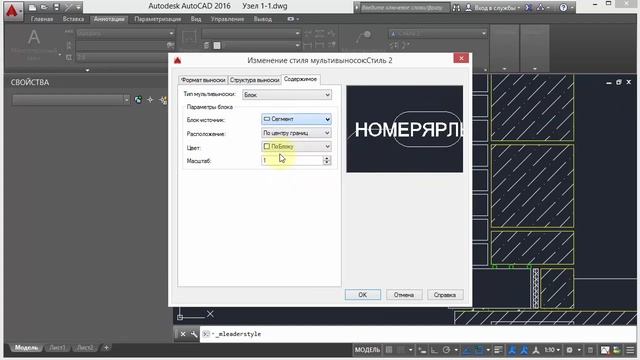
Task: Click the large multiline text A tool
Action: (x=33, y=38)
